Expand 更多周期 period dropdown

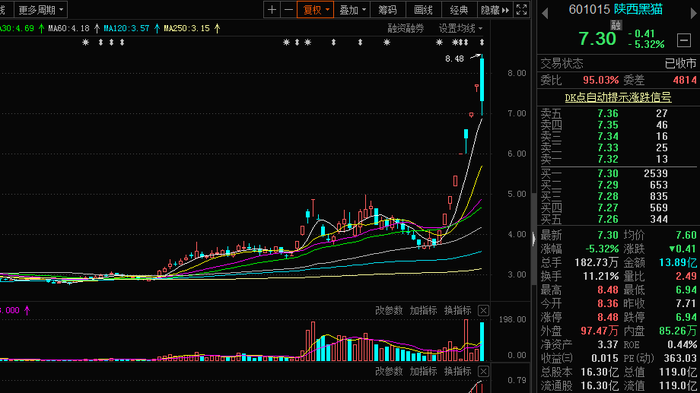click(41, 9)
